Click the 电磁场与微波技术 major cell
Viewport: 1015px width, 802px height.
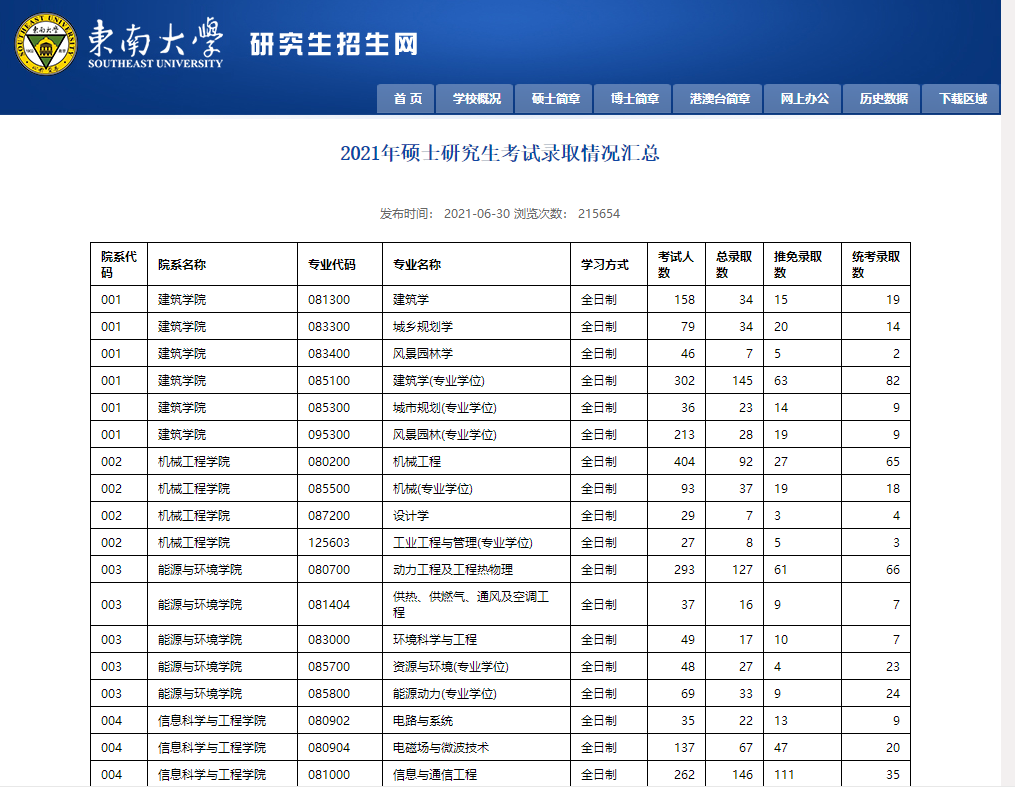476,748
